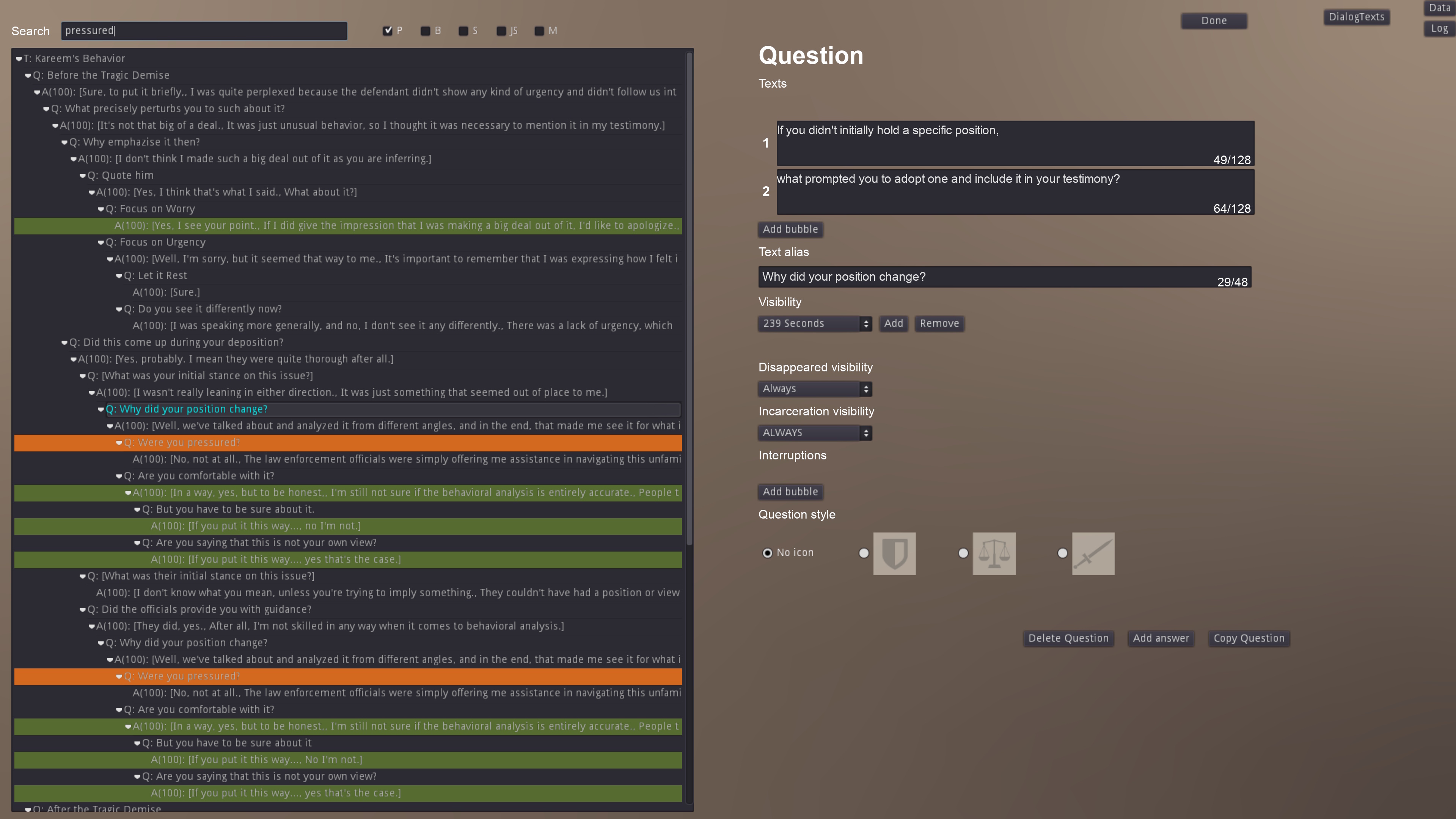The image size is (1456, 819).
Task: Enable the S filter checkbox
Action: coord(463,30)
